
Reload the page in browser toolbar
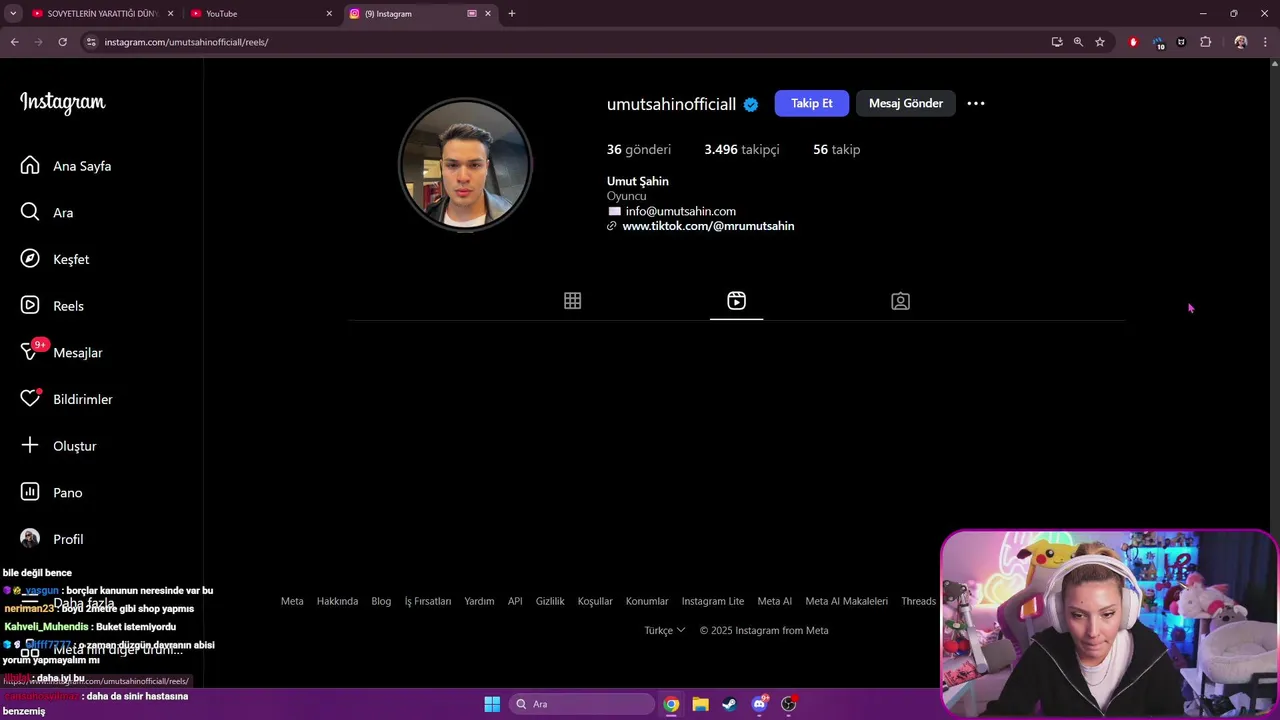point(62,42)
